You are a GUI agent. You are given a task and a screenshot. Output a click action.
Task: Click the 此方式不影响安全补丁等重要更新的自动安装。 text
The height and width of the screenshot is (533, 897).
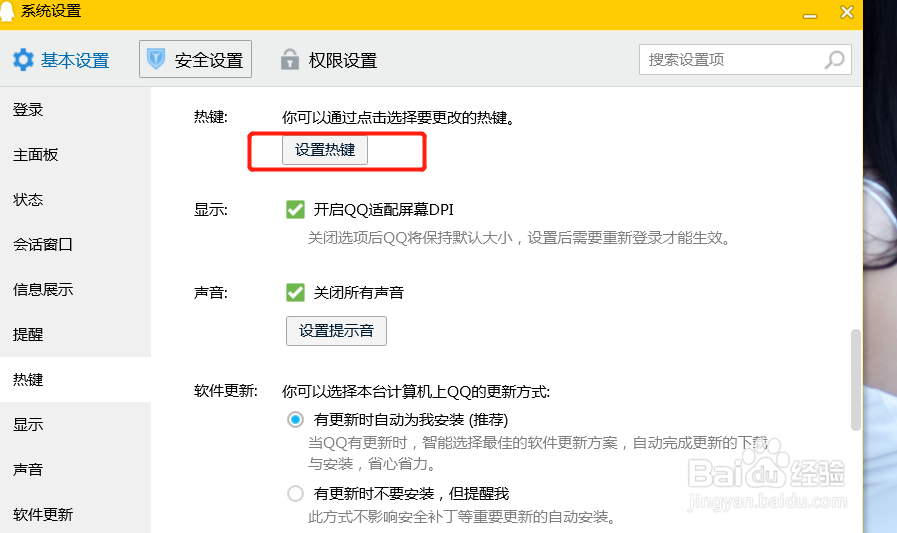464,517
